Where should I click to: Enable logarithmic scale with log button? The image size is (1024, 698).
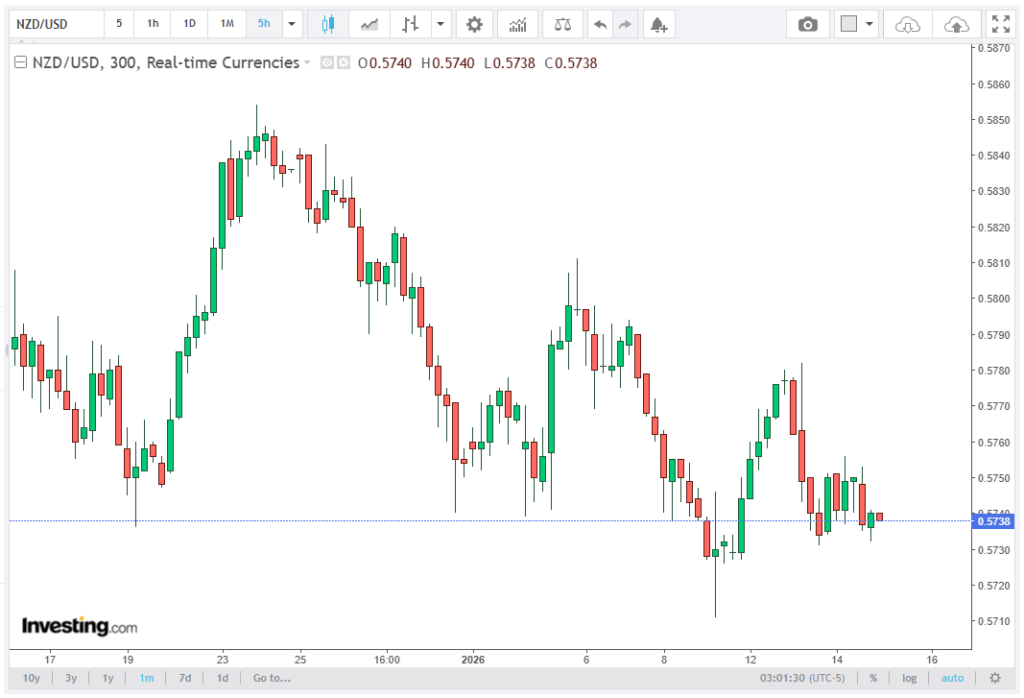[909, 678]
